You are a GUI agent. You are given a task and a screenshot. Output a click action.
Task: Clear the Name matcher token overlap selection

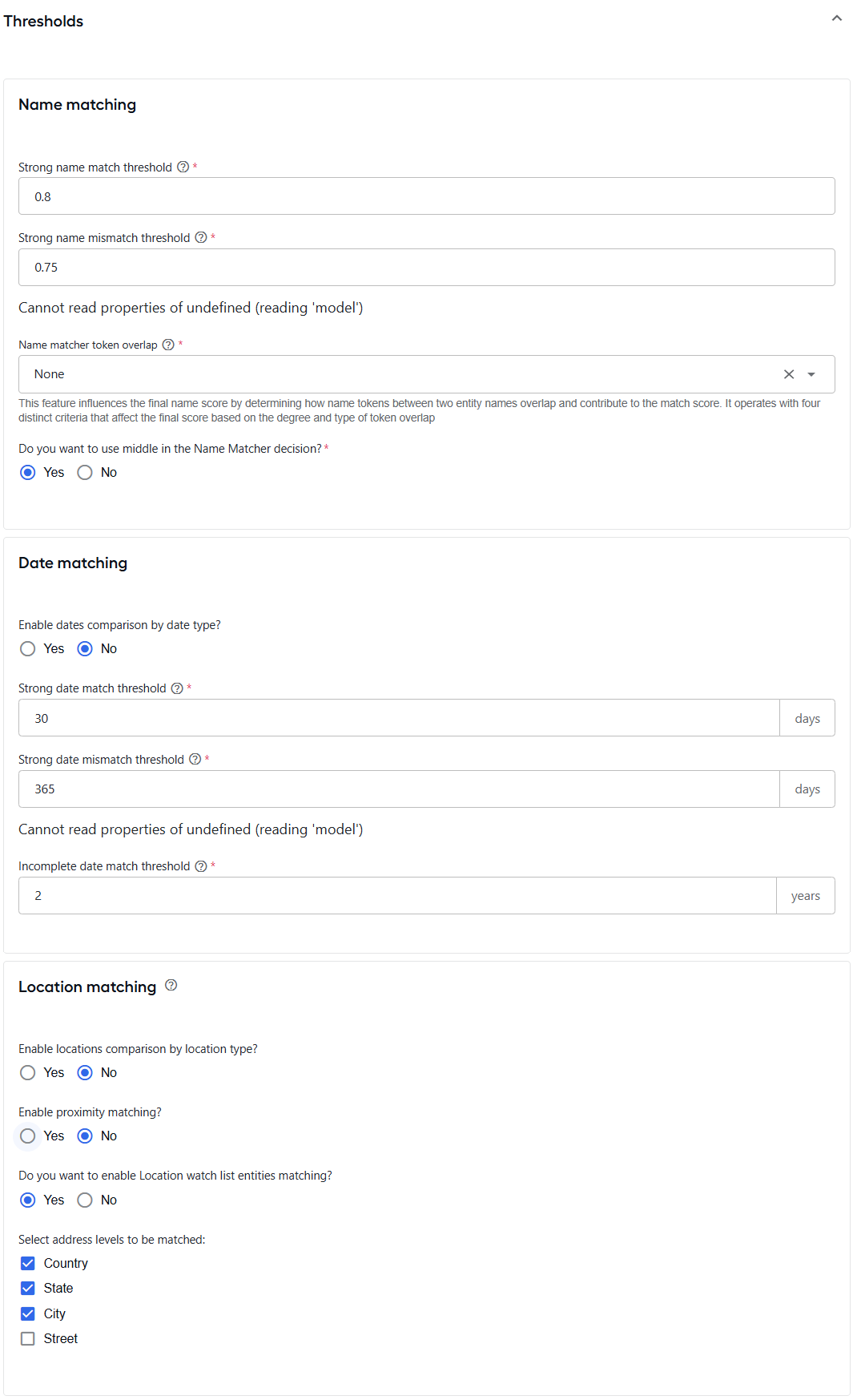point(789,374)
